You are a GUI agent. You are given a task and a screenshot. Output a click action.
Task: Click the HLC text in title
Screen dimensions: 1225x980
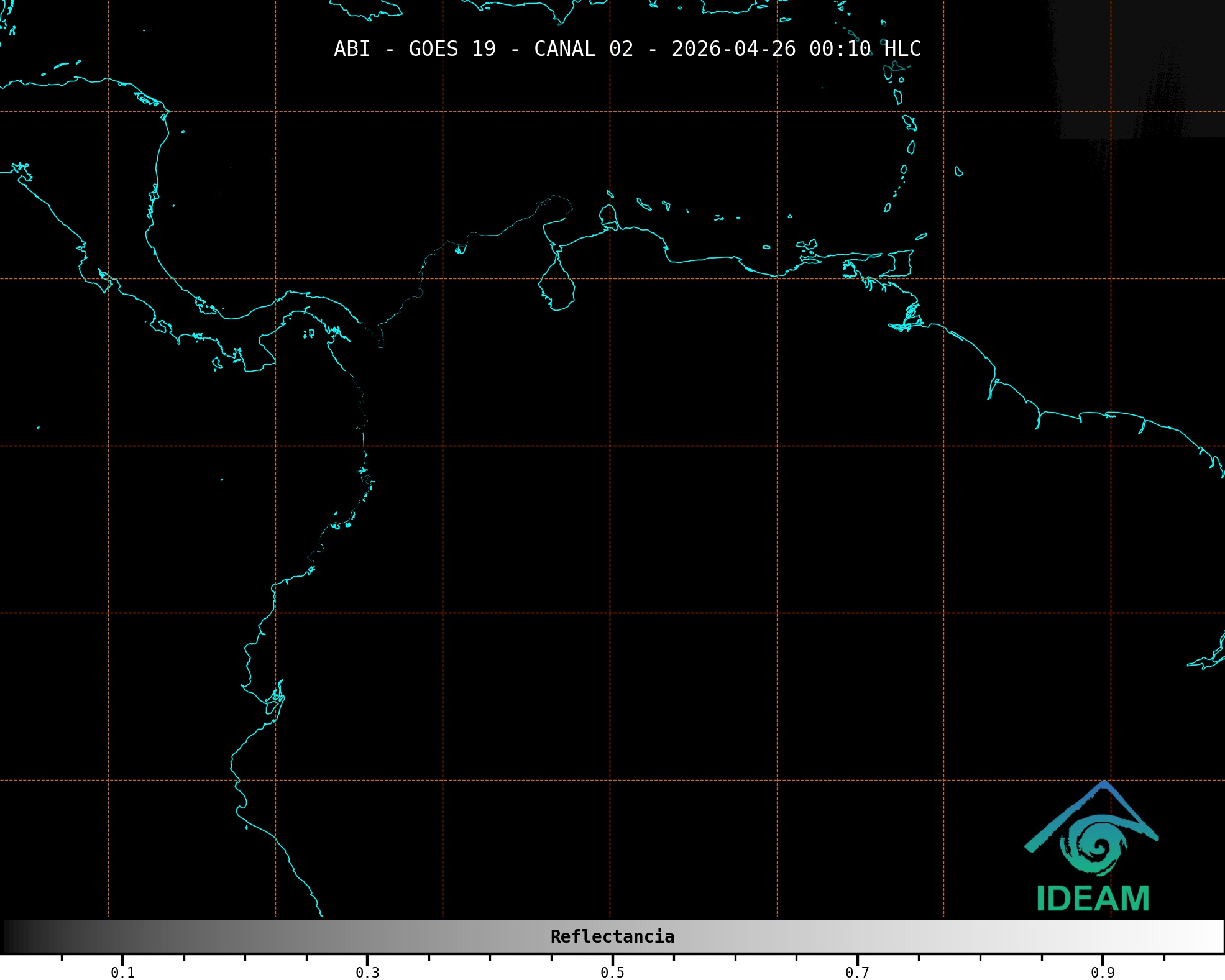[902, 49]
